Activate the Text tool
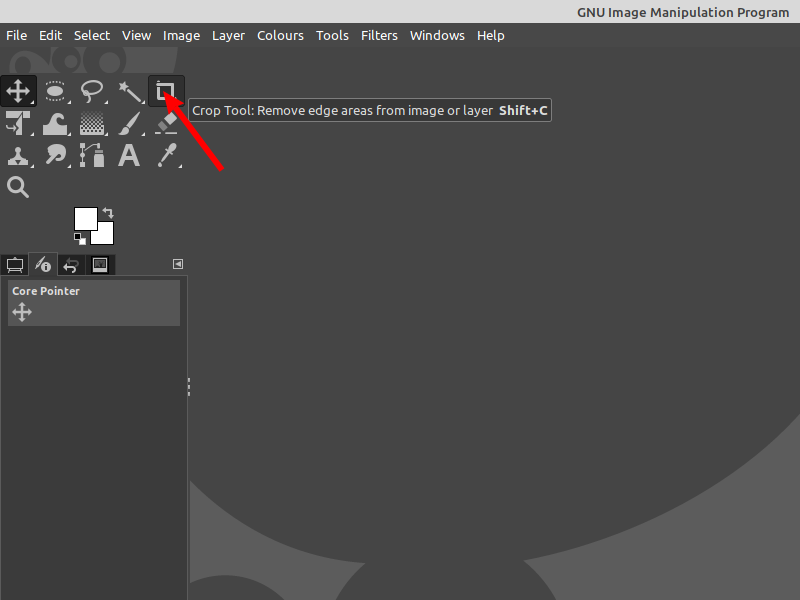800x600 pixels. click(129, 155)
